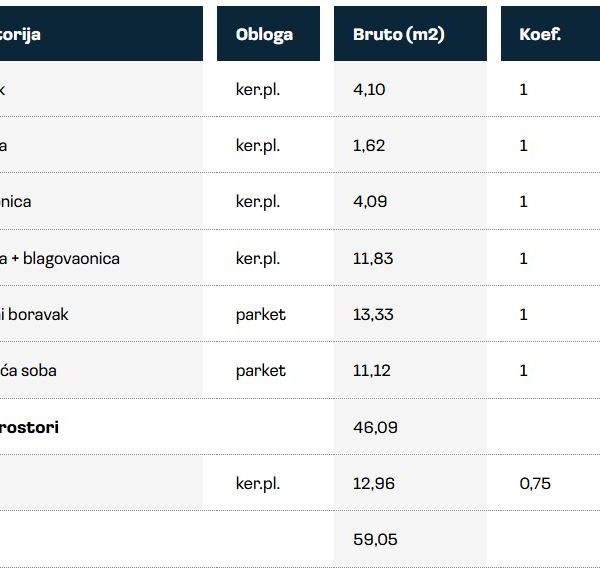Click the 46,09 subtotal value
Screen dimensions: 600x580
(375, 427)
